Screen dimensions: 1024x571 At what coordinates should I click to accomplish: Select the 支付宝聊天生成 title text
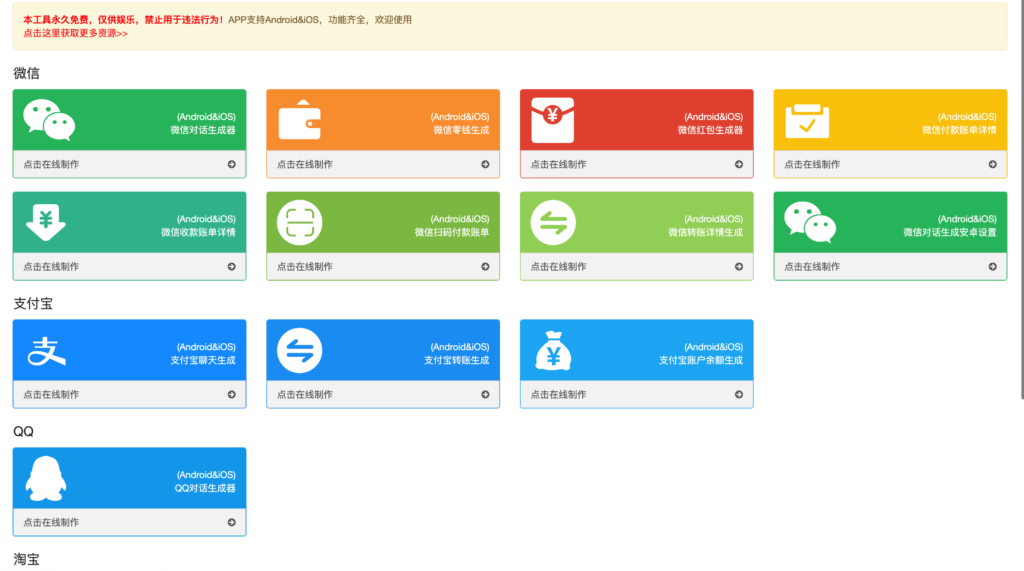(203, 360)
